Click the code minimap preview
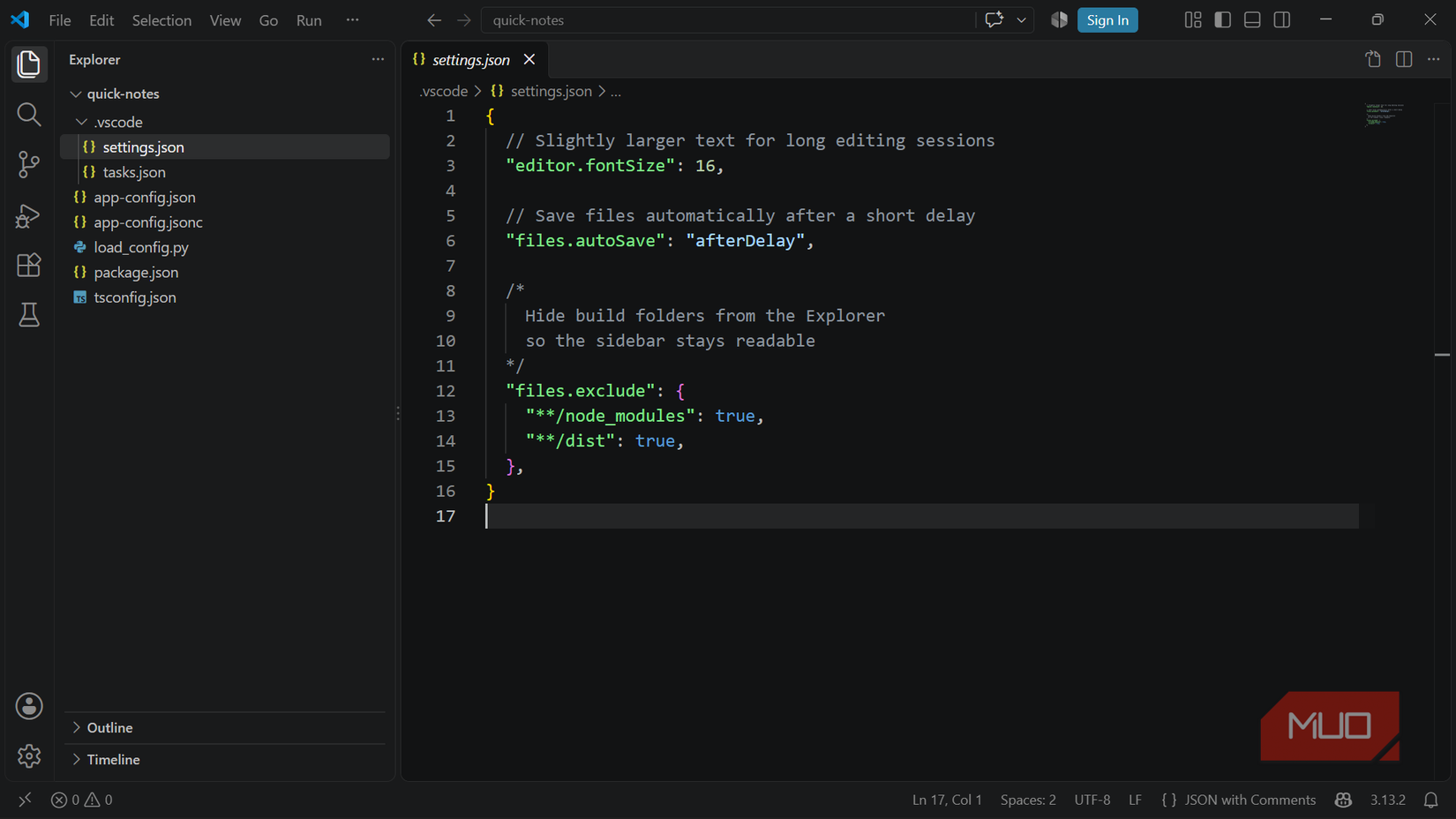Viewport: 1456px width, 819px height. [x=1385, y=114]
